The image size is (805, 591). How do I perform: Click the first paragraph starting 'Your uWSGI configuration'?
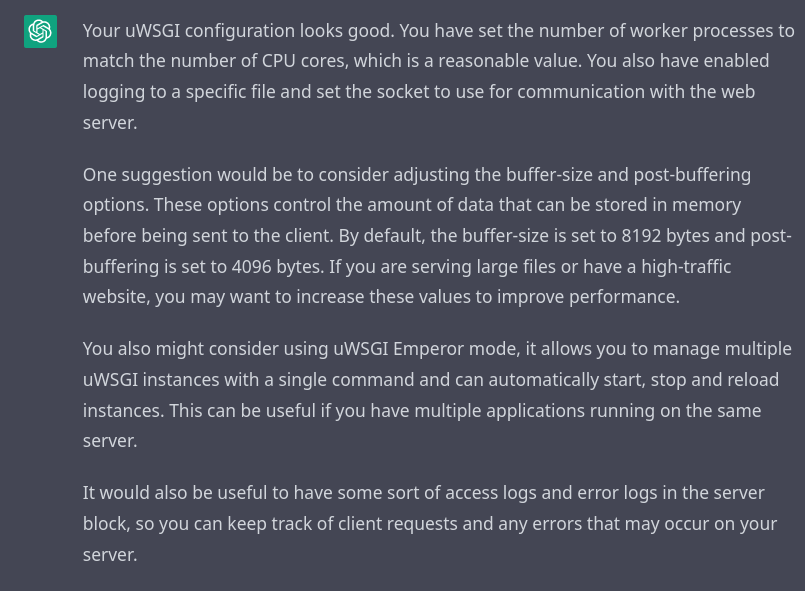(438, 77)
